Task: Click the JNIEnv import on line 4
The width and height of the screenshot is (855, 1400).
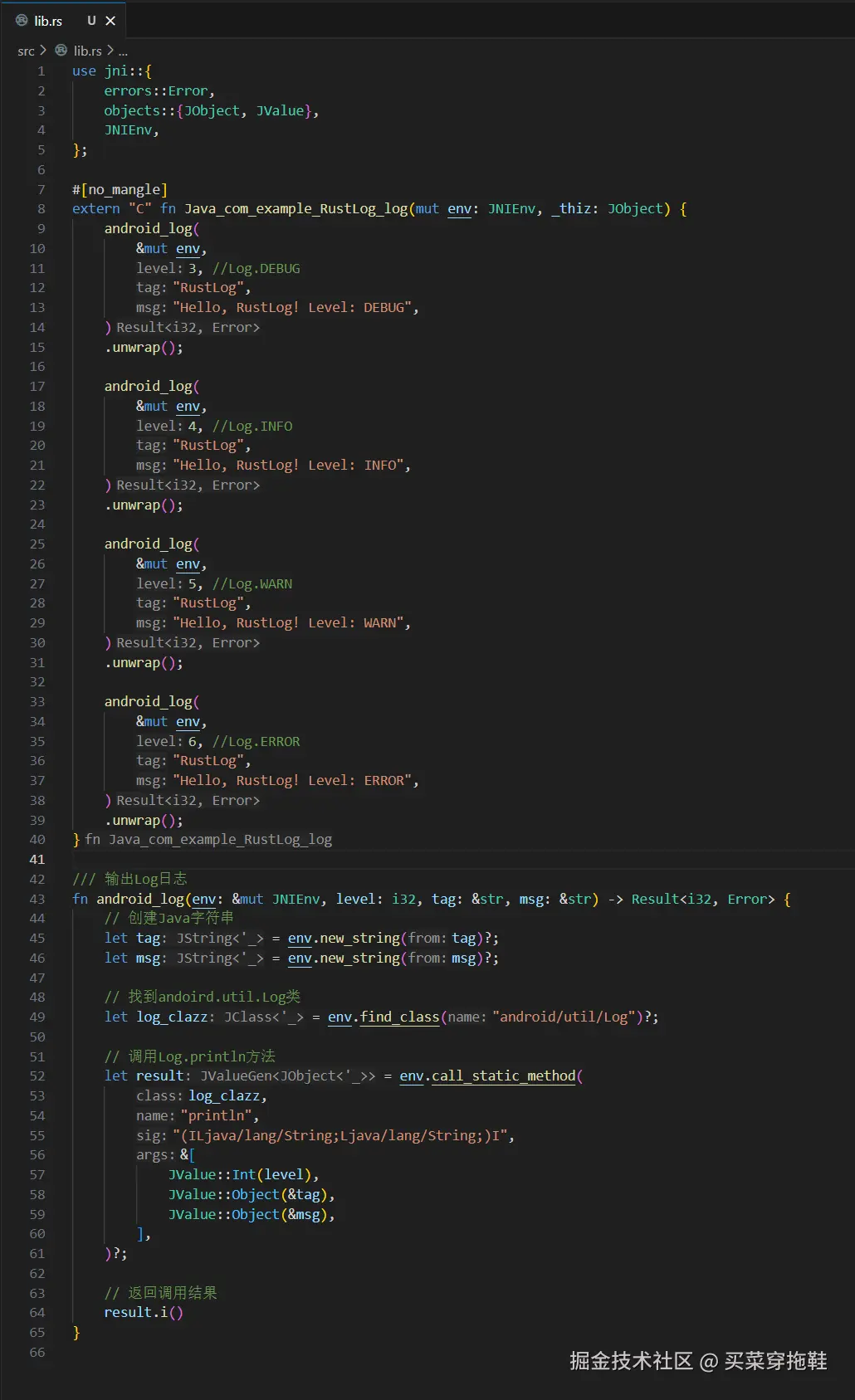Action: [128, 130]
